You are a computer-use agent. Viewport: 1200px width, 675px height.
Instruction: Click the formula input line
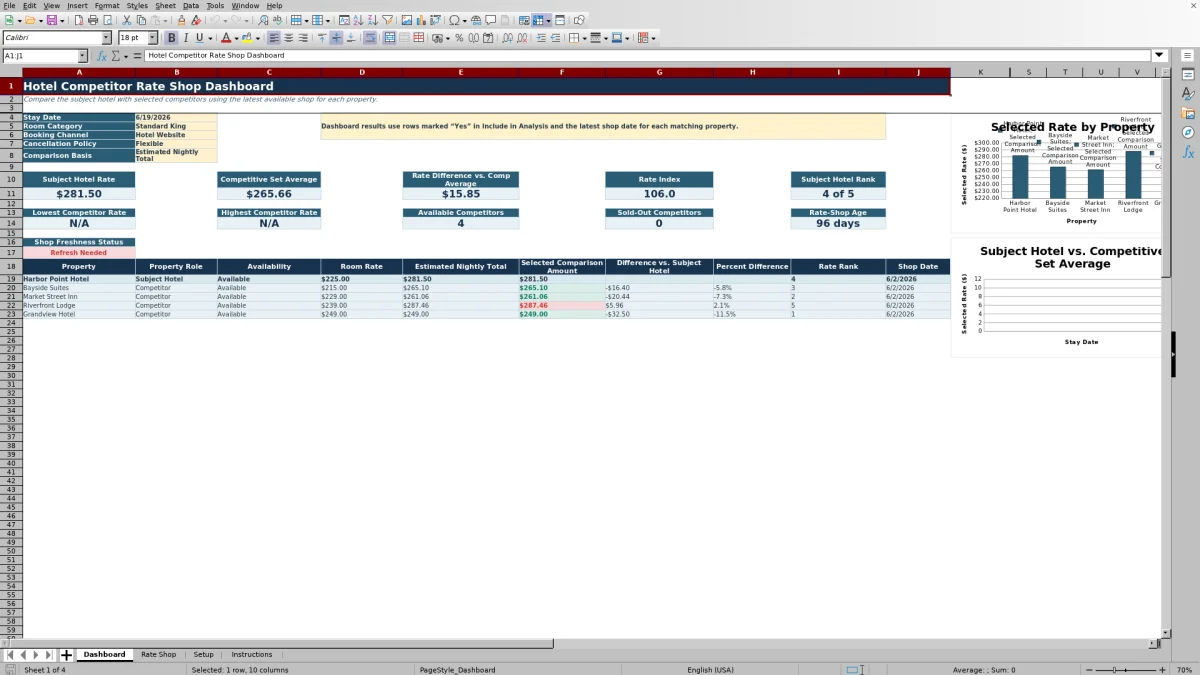click(647, 56)
